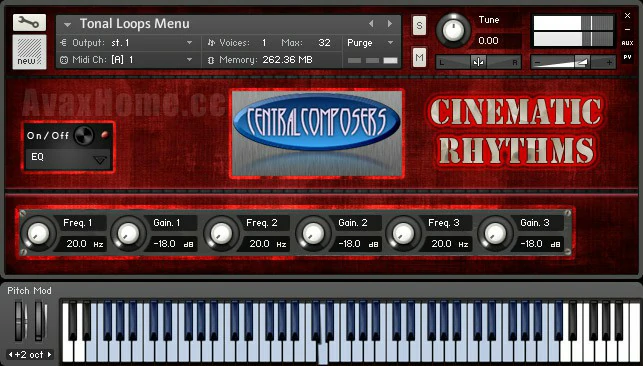Click Gain. 1 value -18.0 dB
The image size is (643, 366).
[172, 244]
